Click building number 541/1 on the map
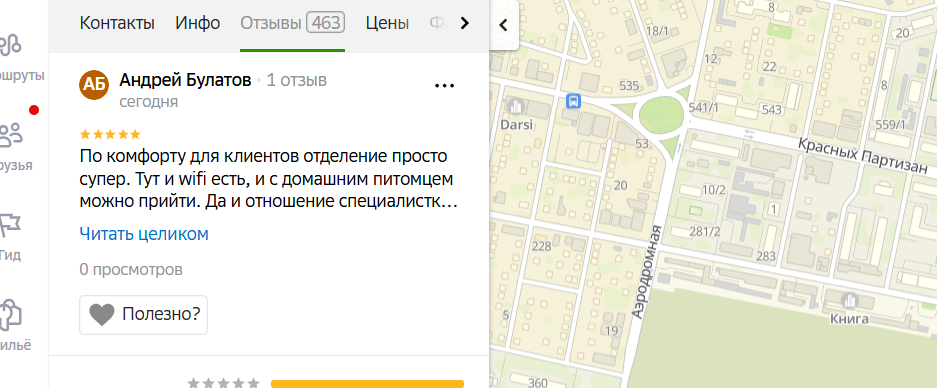The image size is (937, 388). [x=702, y=107]
